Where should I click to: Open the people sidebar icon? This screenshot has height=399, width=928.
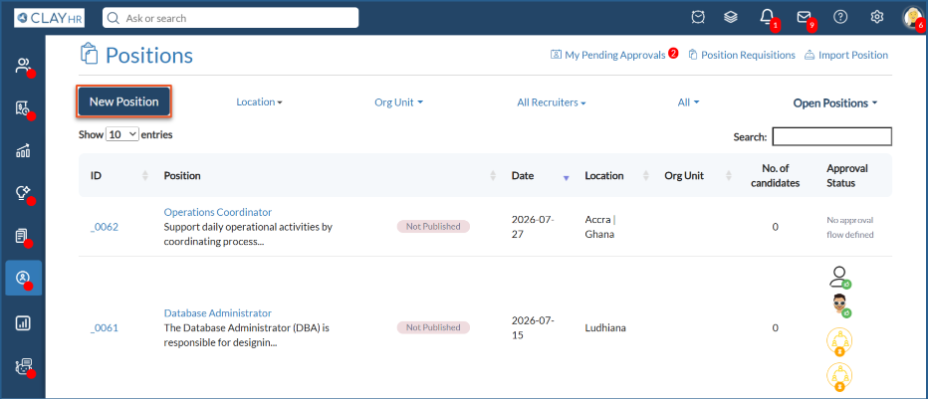point(22,66)
